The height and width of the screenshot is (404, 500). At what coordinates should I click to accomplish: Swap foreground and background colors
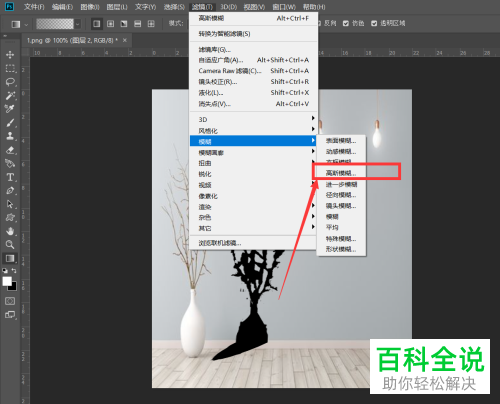click(14, 271)
